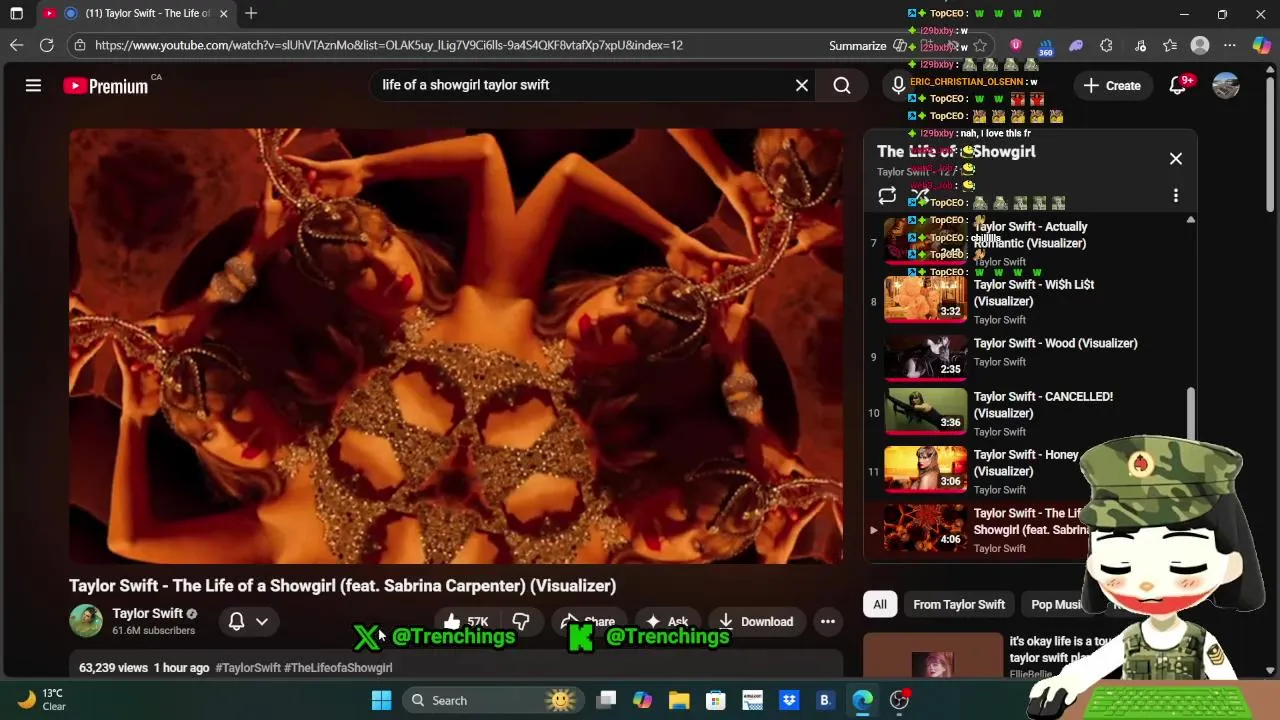
Task: Dislike the video with thumbs down
Action: (x=520, y=621)
